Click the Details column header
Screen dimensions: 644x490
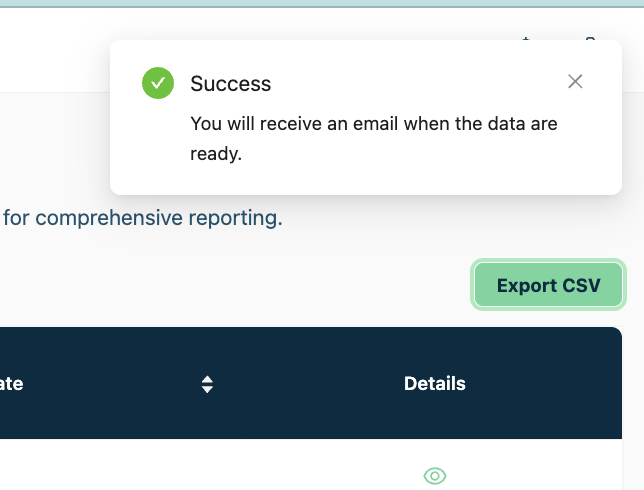tap(434, 383)
